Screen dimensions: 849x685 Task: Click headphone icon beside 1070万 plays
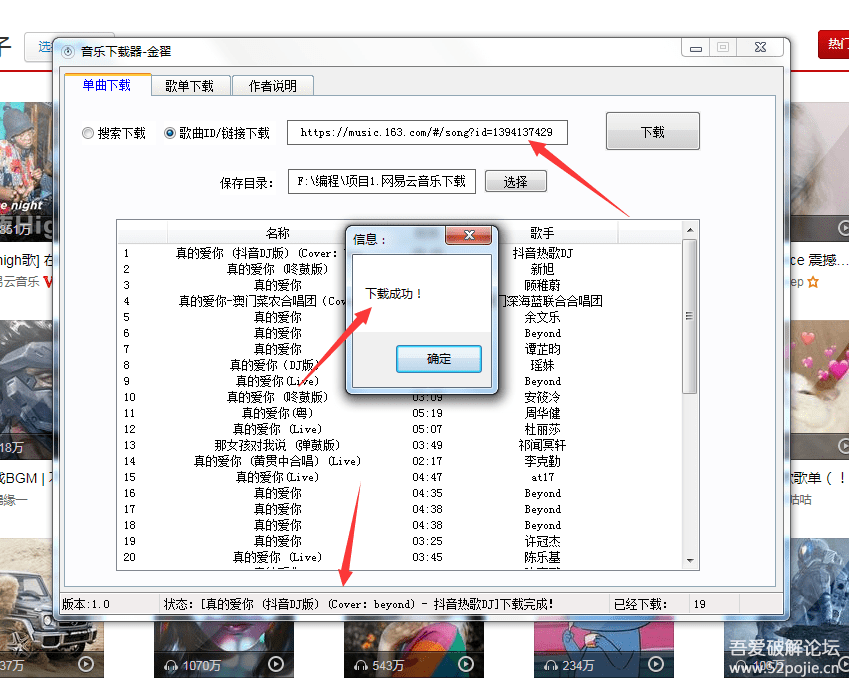coord(171,666)
